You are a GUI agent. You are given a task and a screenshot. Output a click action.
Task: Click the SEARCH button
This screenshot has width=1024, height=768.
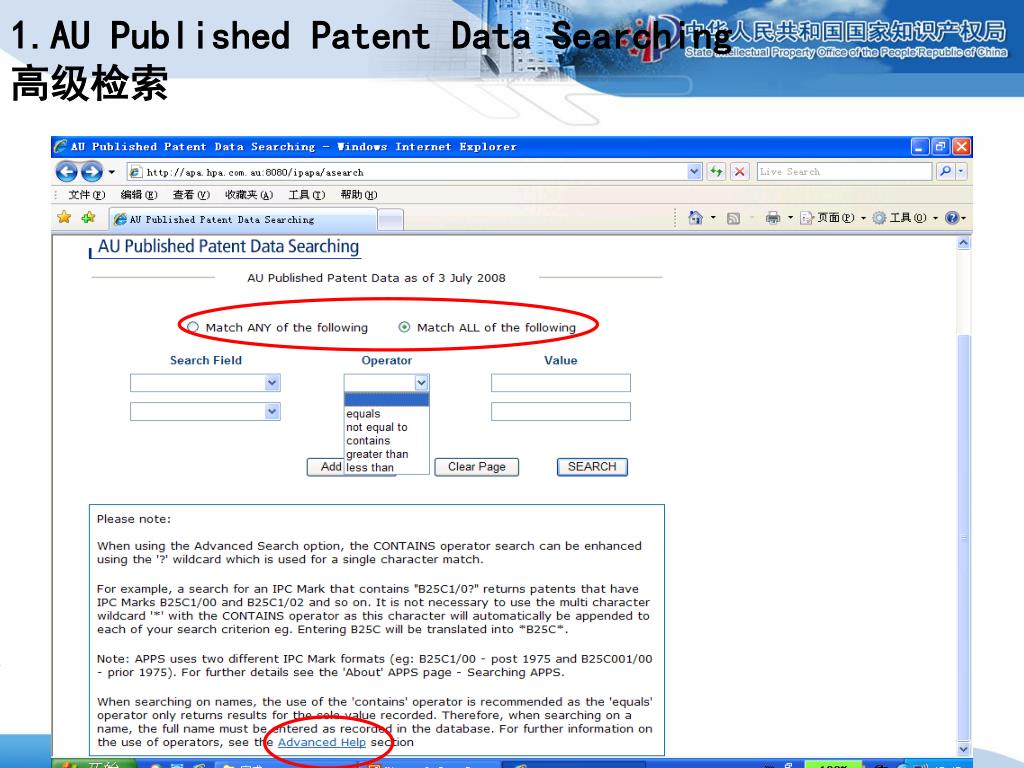pyautogui.click(x=592, y=467)
